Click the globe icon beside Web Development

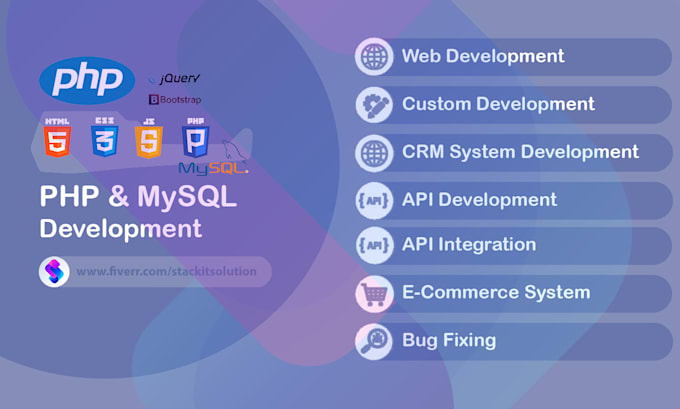(374, 57)
